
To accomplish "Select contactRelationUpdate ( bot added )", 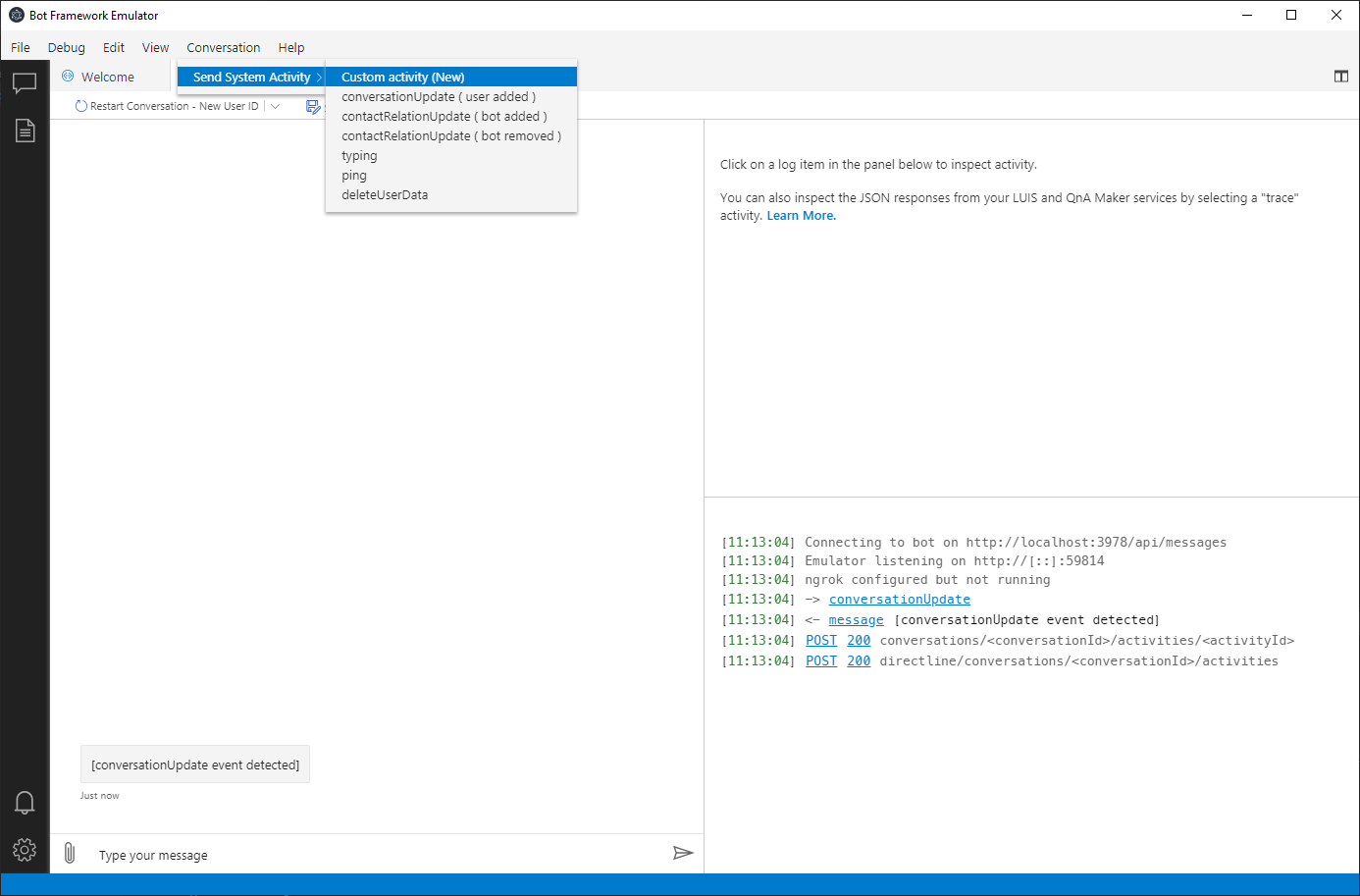I will pyautogui.click(x=451, y=116).
